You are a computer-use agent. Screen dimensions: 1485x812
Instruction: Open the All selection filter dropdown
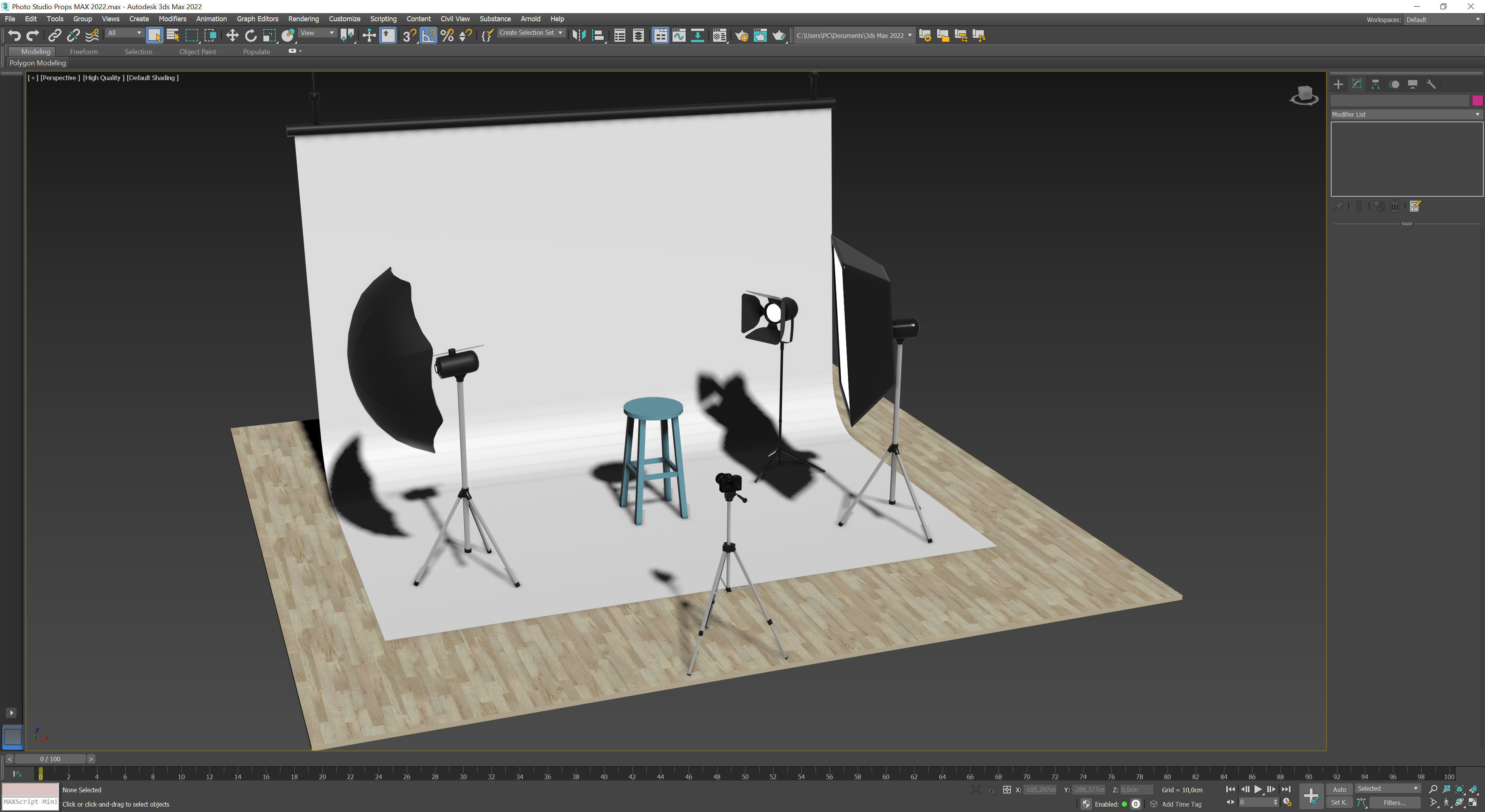click(x=125, y=33)
